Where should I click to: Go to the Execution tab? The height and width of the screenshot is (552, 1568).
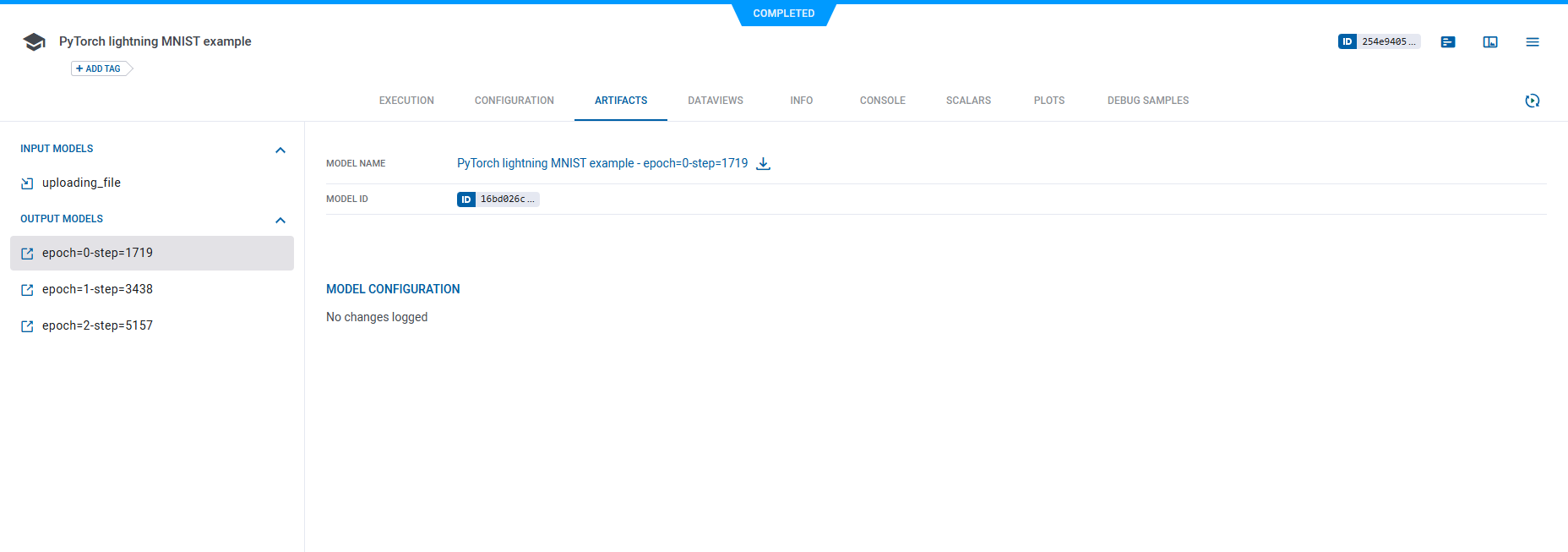tap(406, 101)
